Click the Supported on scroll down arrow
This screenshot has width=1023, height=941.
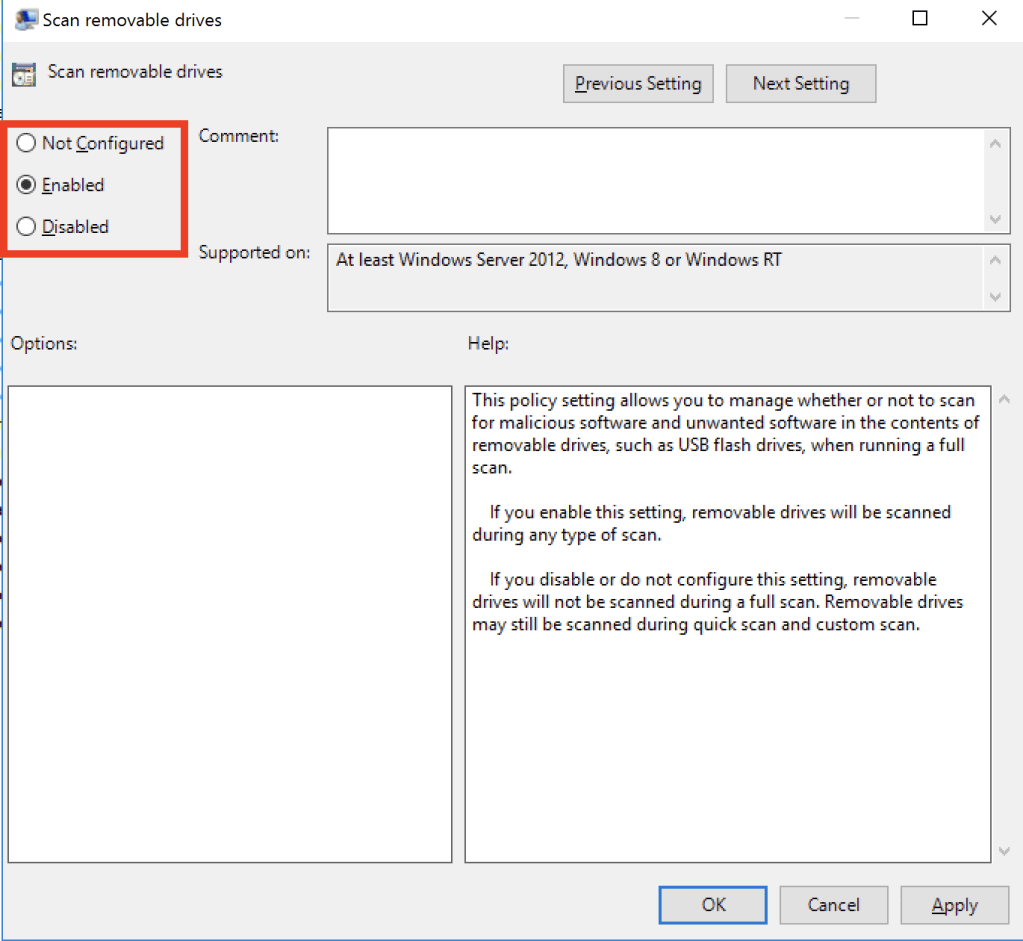995,297
